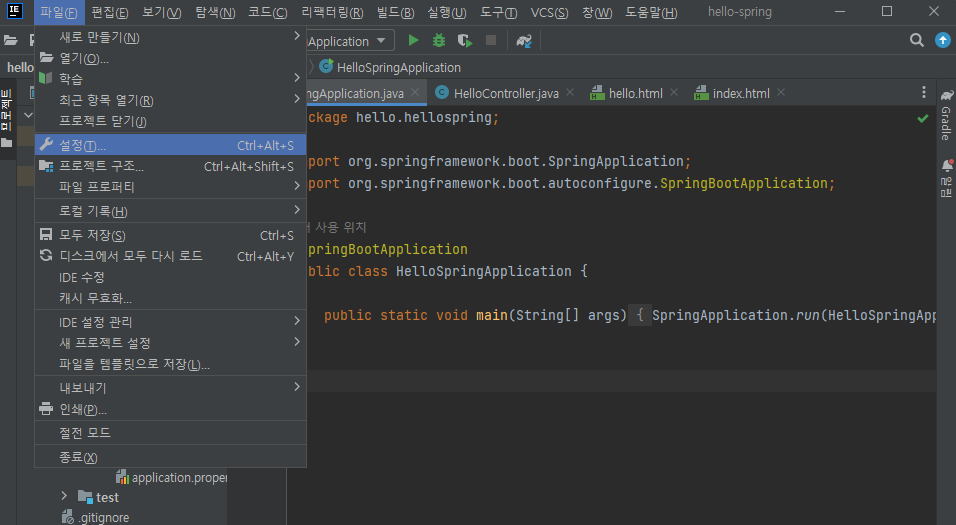
Task: Click the main method name in editor
Action: click(491, 315)
